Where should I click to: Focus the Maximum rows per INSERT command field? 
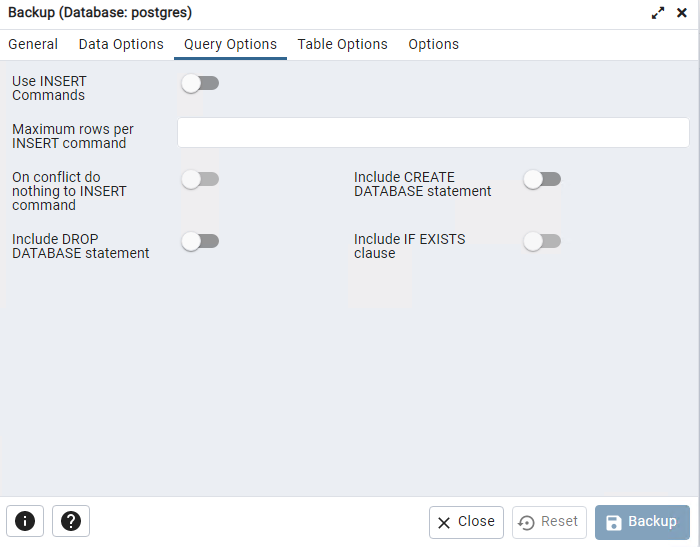tap(433, 133)
